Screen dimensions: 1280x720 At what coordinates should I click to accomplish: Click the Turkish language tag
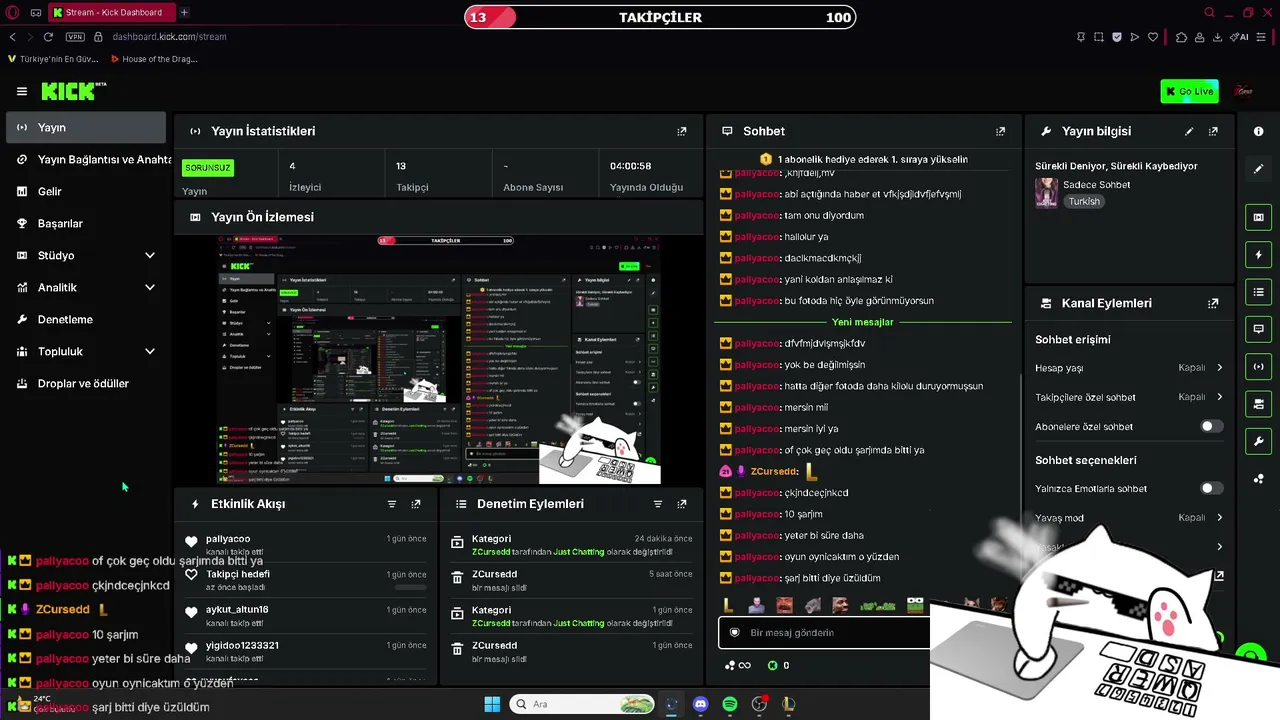[1083, 201]
